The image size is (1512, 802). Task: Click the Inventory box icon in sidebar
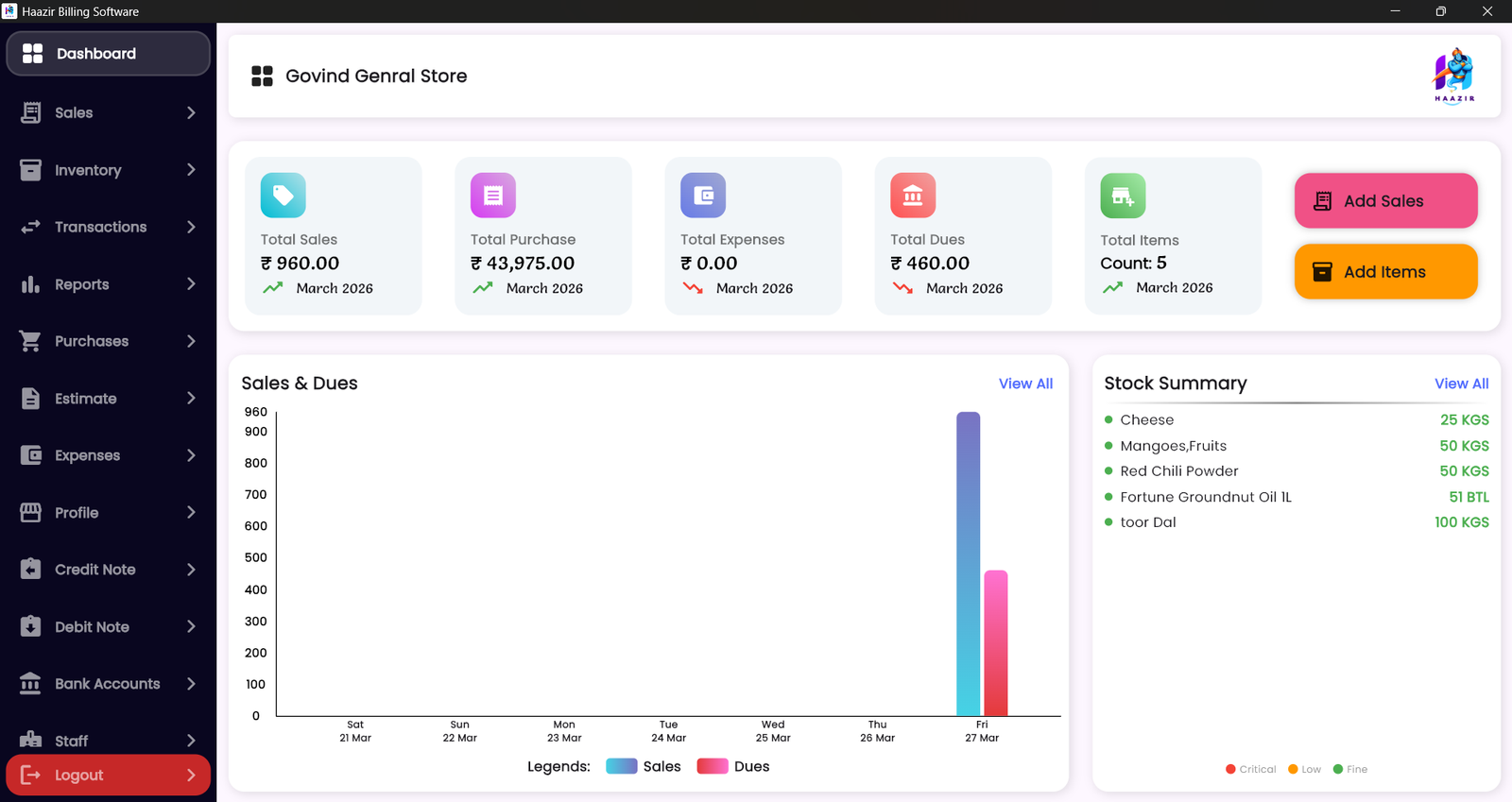coord(30,170)
